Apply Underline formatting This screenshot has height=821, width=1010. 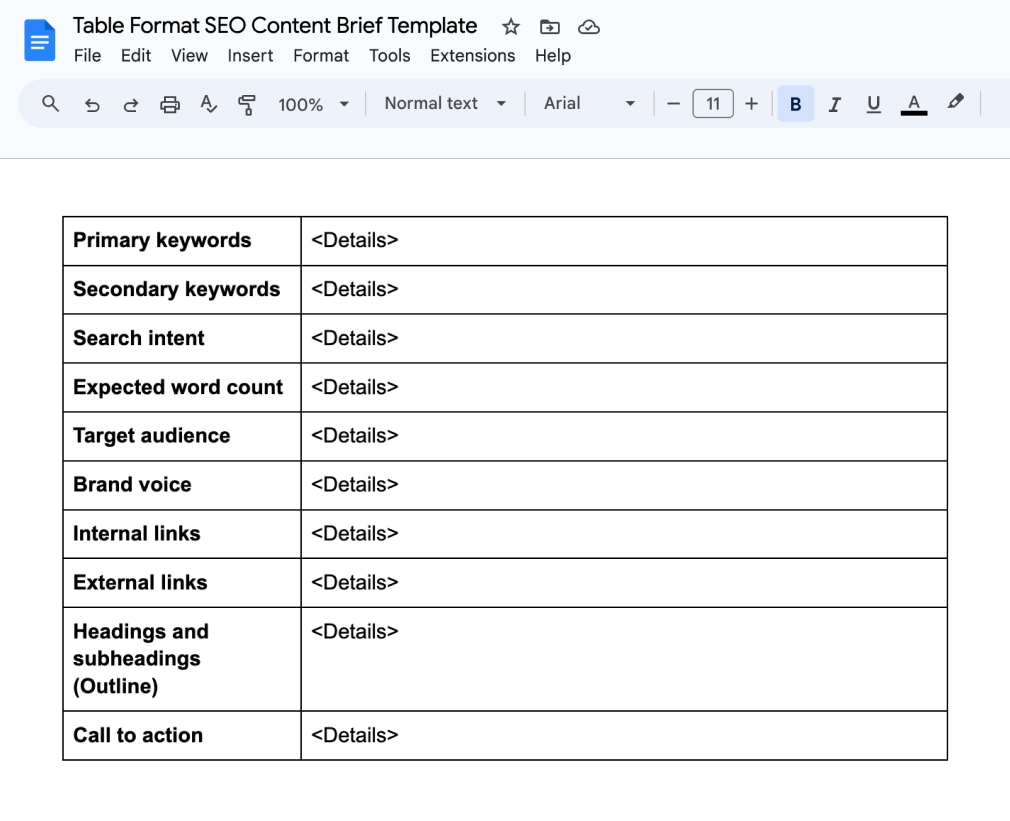click(873, 103)
